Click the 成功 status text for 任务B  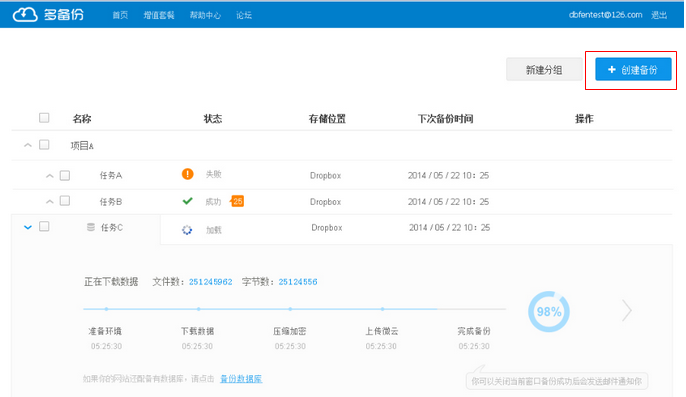tap(214, 202)
